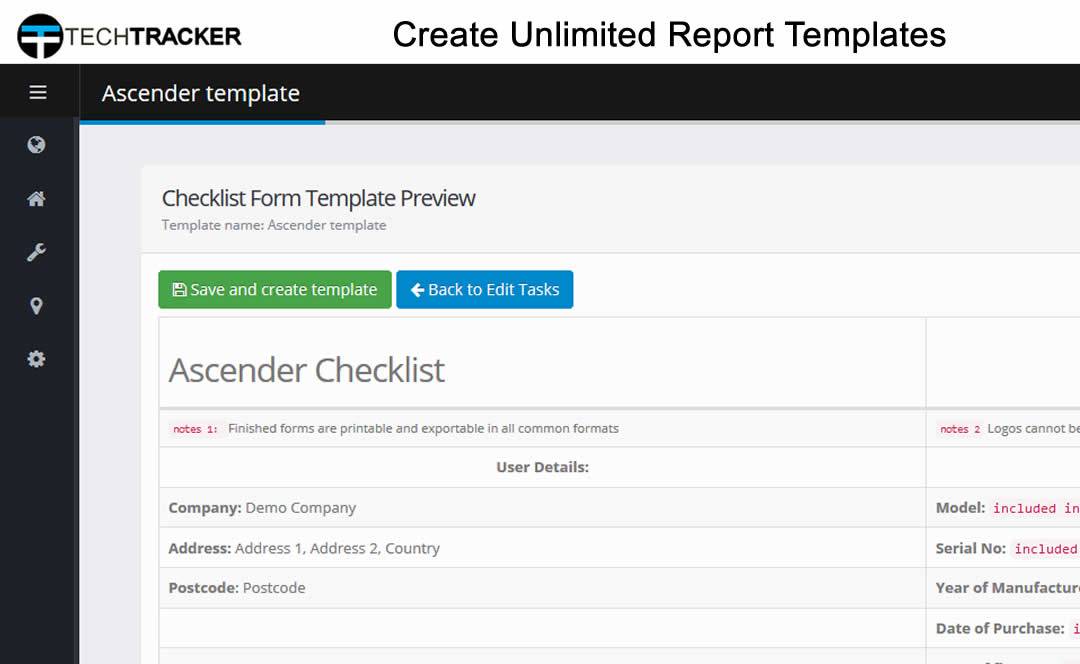Click 'Create Unlimited Report Templates' heading
Viewport: 1080px width, 664px height.
pos(669,34)
